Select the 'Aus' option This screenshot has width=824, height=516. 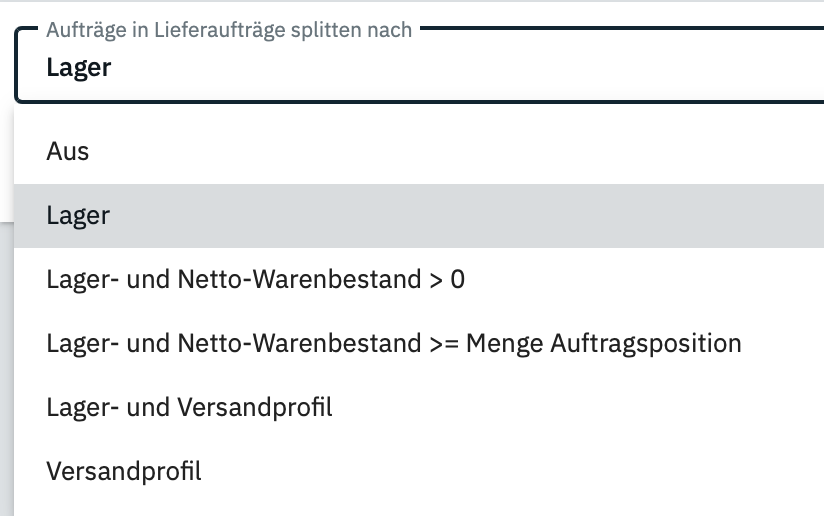[419, 151]
